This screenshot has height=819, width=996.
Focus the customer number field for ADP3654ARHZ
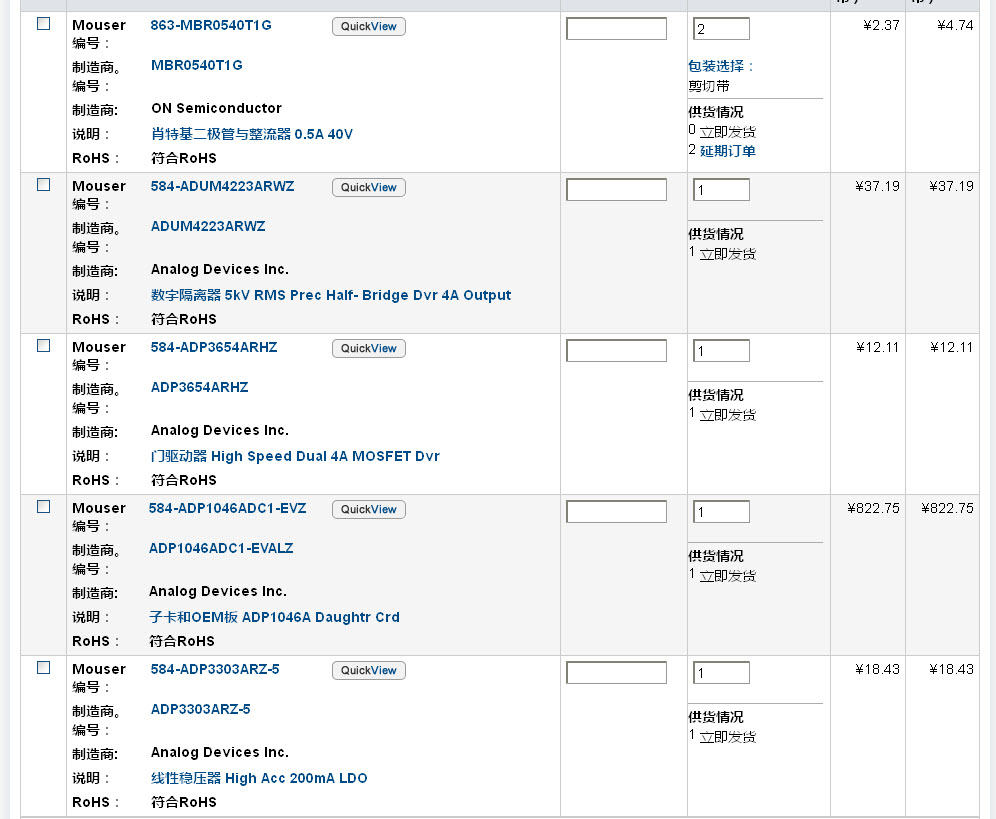tap(616, 351)
